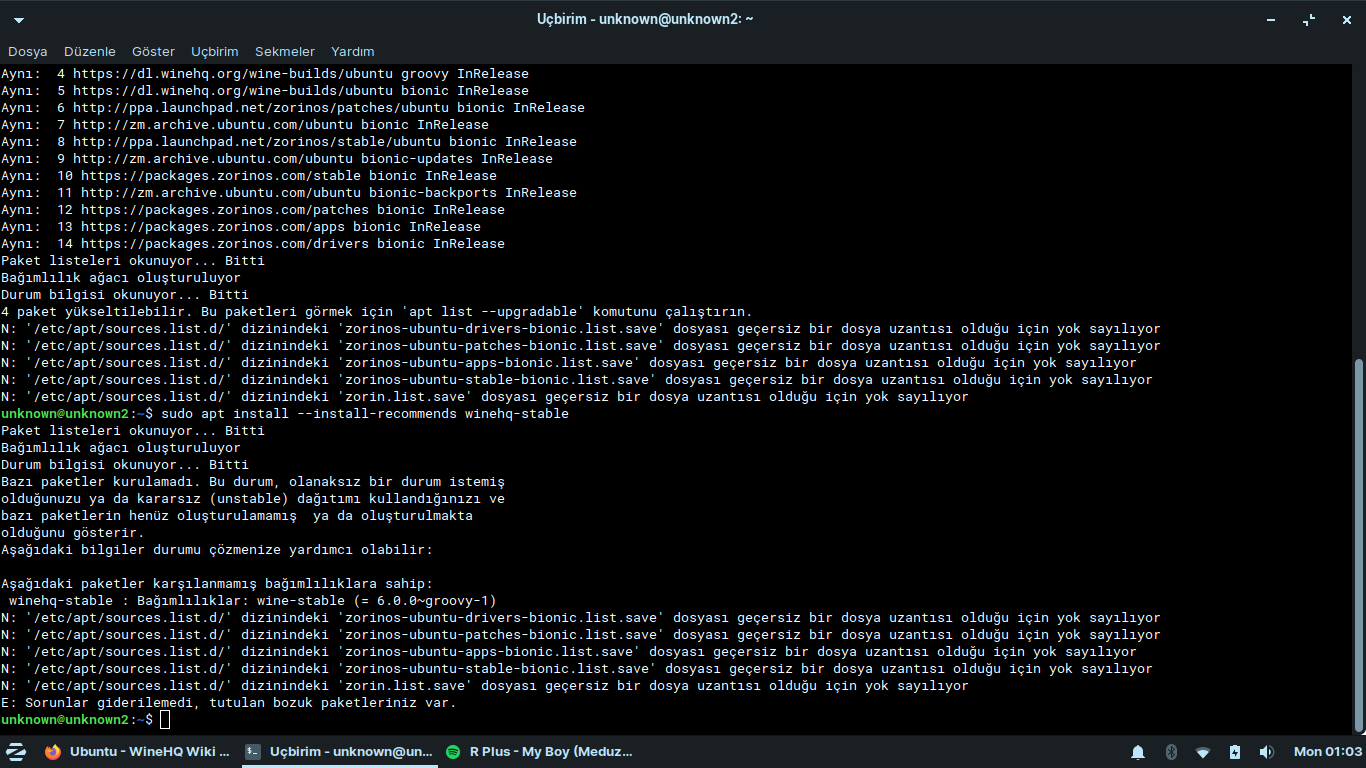
Task: Click the 'olduğunuzu ya da kararsız (unstable)' line
Action: coord(253,499)
